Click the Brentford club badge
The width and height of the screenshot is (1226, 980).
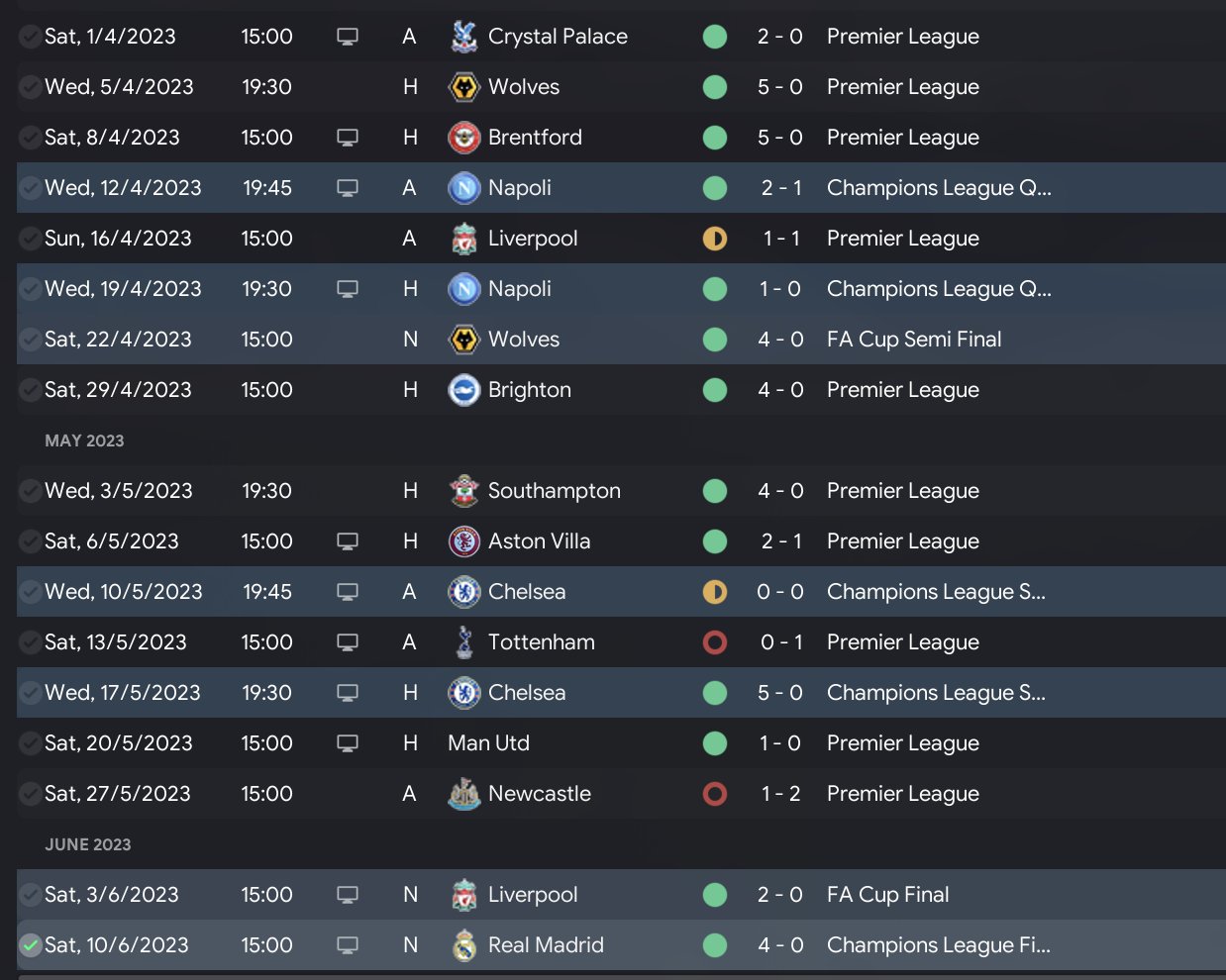pyautogui.click(x=463, y=138)
